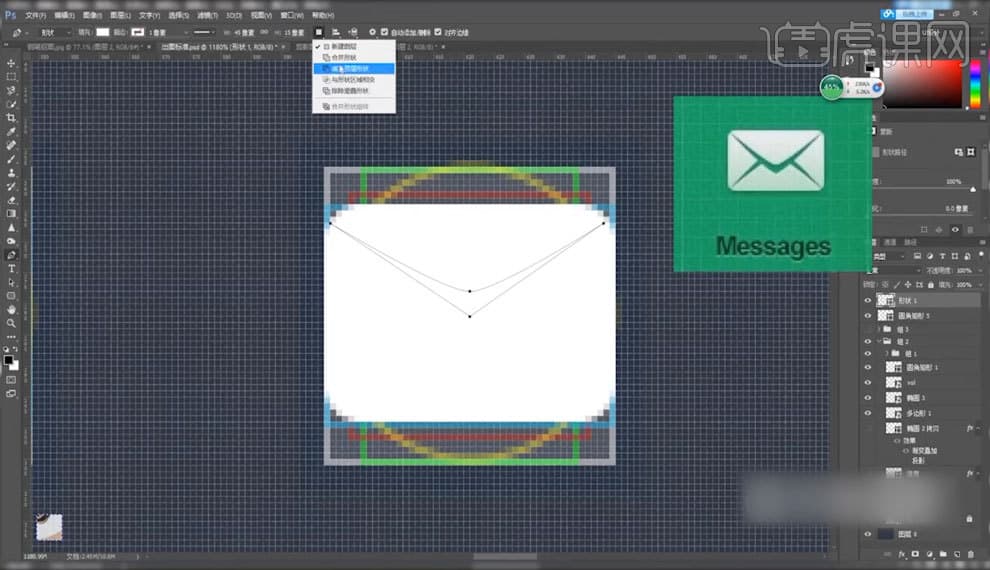990x570 pixels.
Task: Hide the 椭圆 3 layer
Action: 868,398
